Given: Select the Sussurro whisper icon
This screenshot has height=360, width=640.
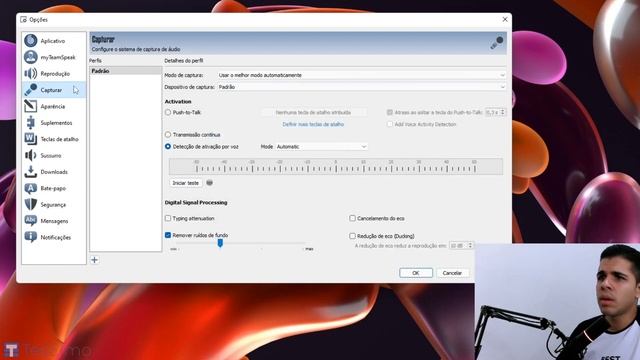Looking at the screenshot, I should pos(31,156).
